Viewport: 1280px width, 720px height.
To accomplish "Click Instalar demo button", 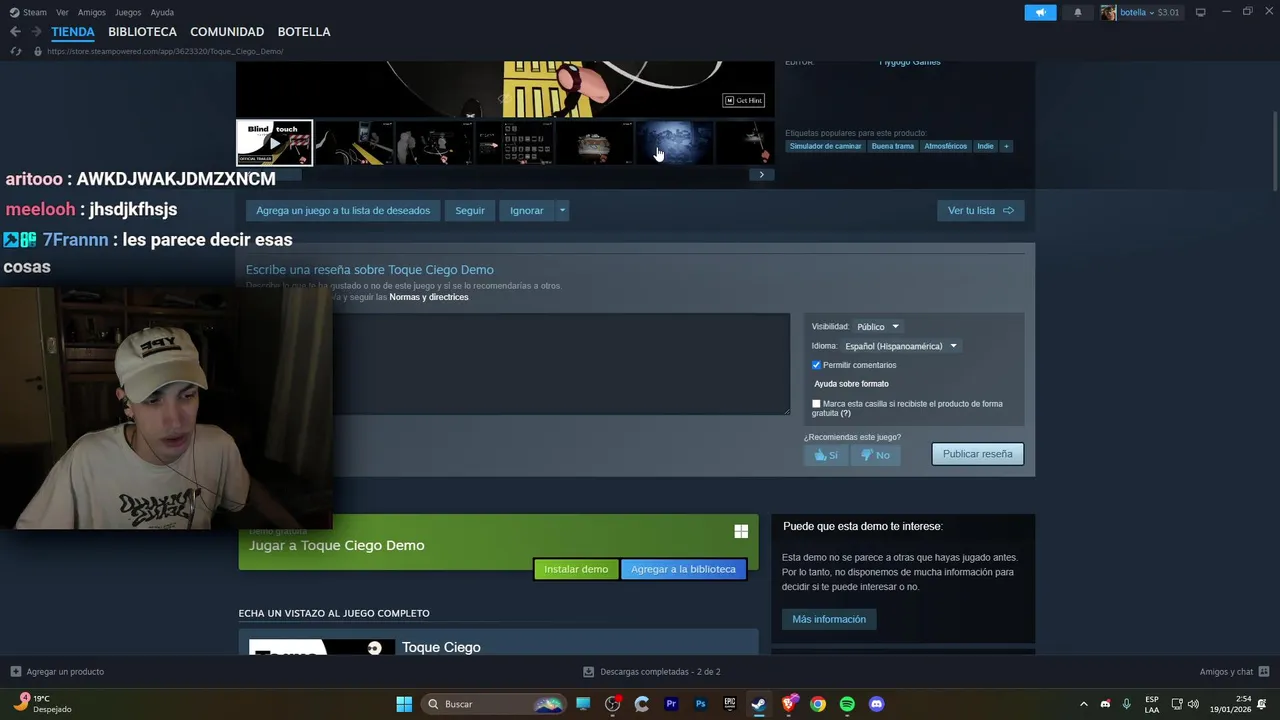I will [576, 569].
